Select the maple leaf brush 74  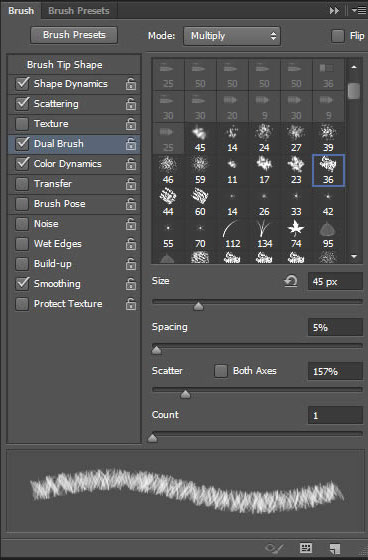[296, 235]
